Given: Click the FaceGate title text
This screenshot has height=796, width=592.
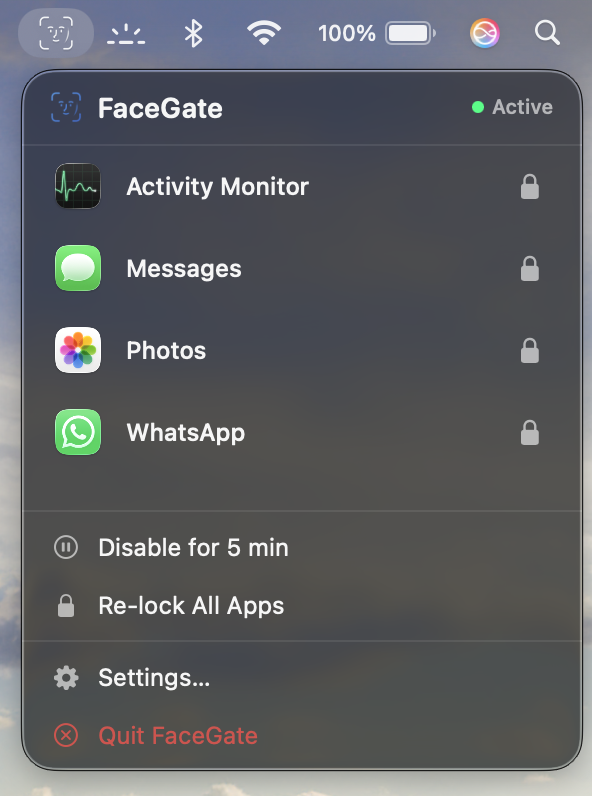Looking at the screenshot, I should pyautogui.click(x=160, y=108).
